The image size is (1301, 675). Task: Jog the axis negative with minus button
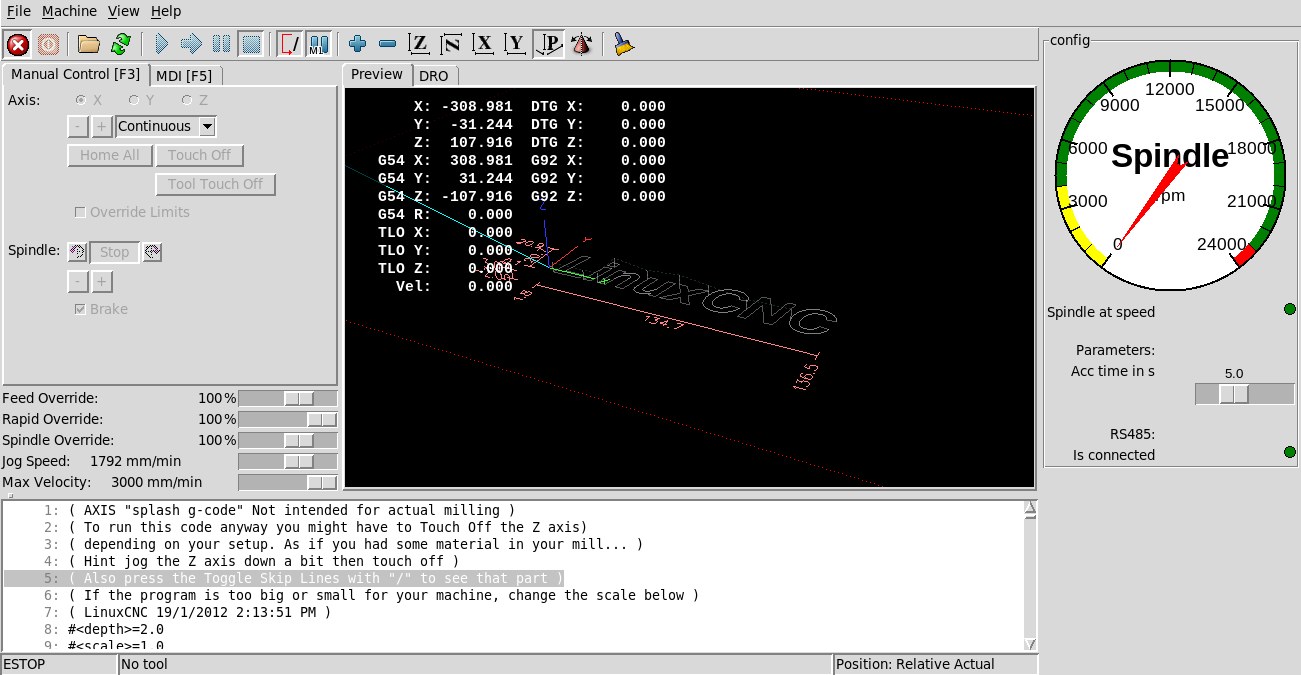[x=78, y=126]
